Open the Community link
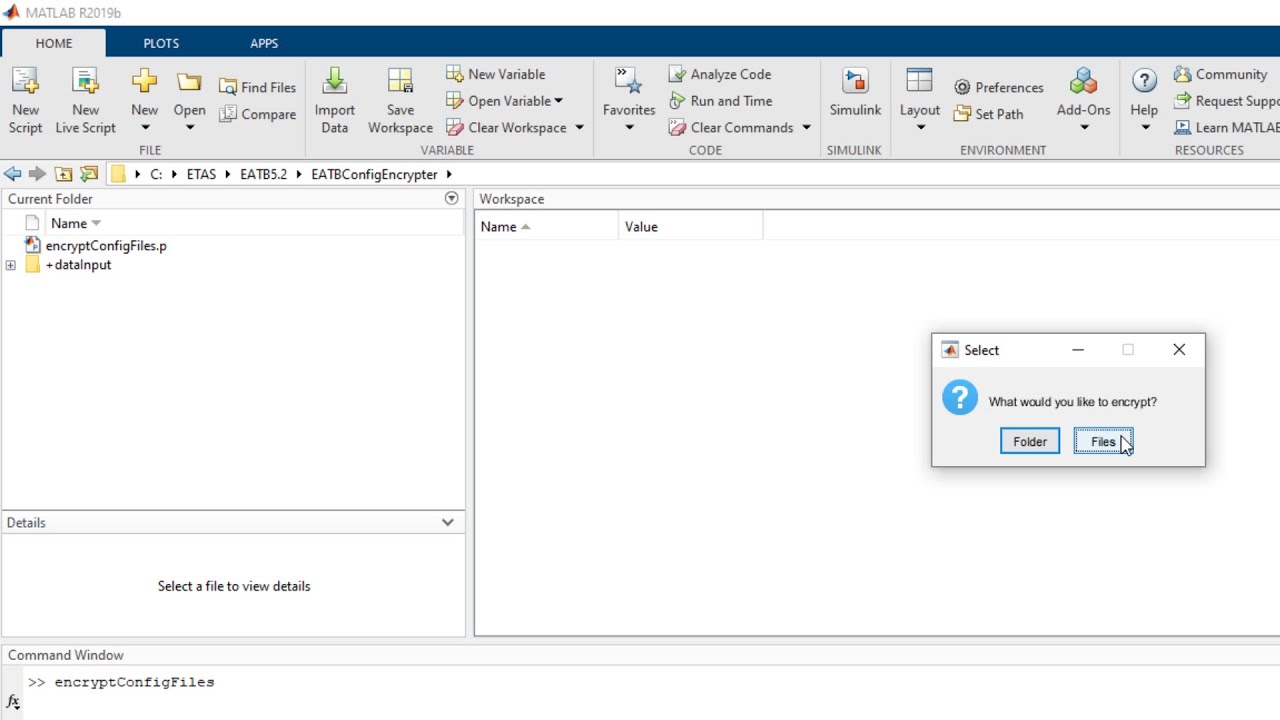Viewport: 1280px width, 720px height. coord(1221,74)
